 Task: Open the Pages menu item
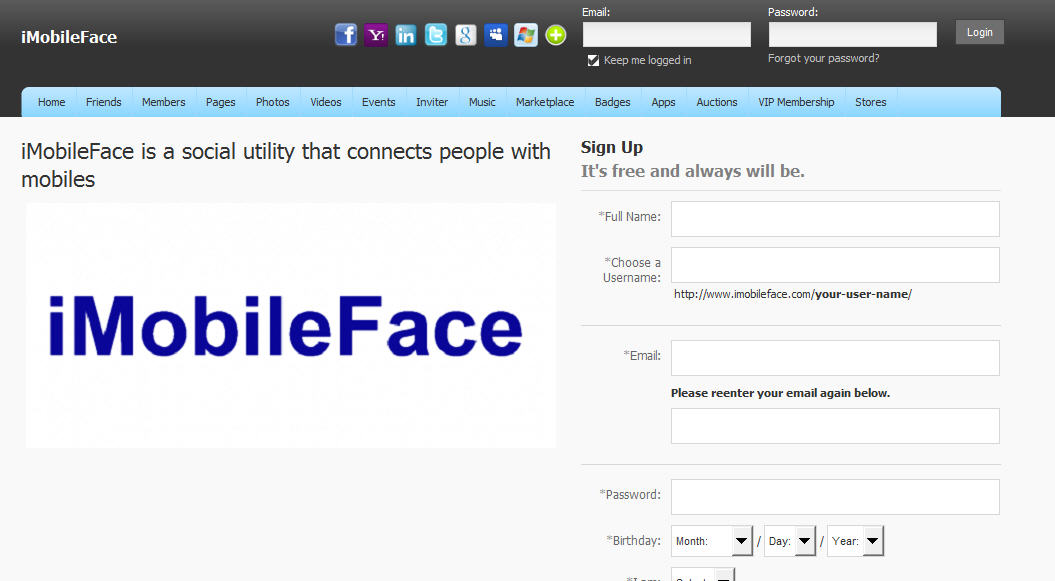click(x=221, y=102)
